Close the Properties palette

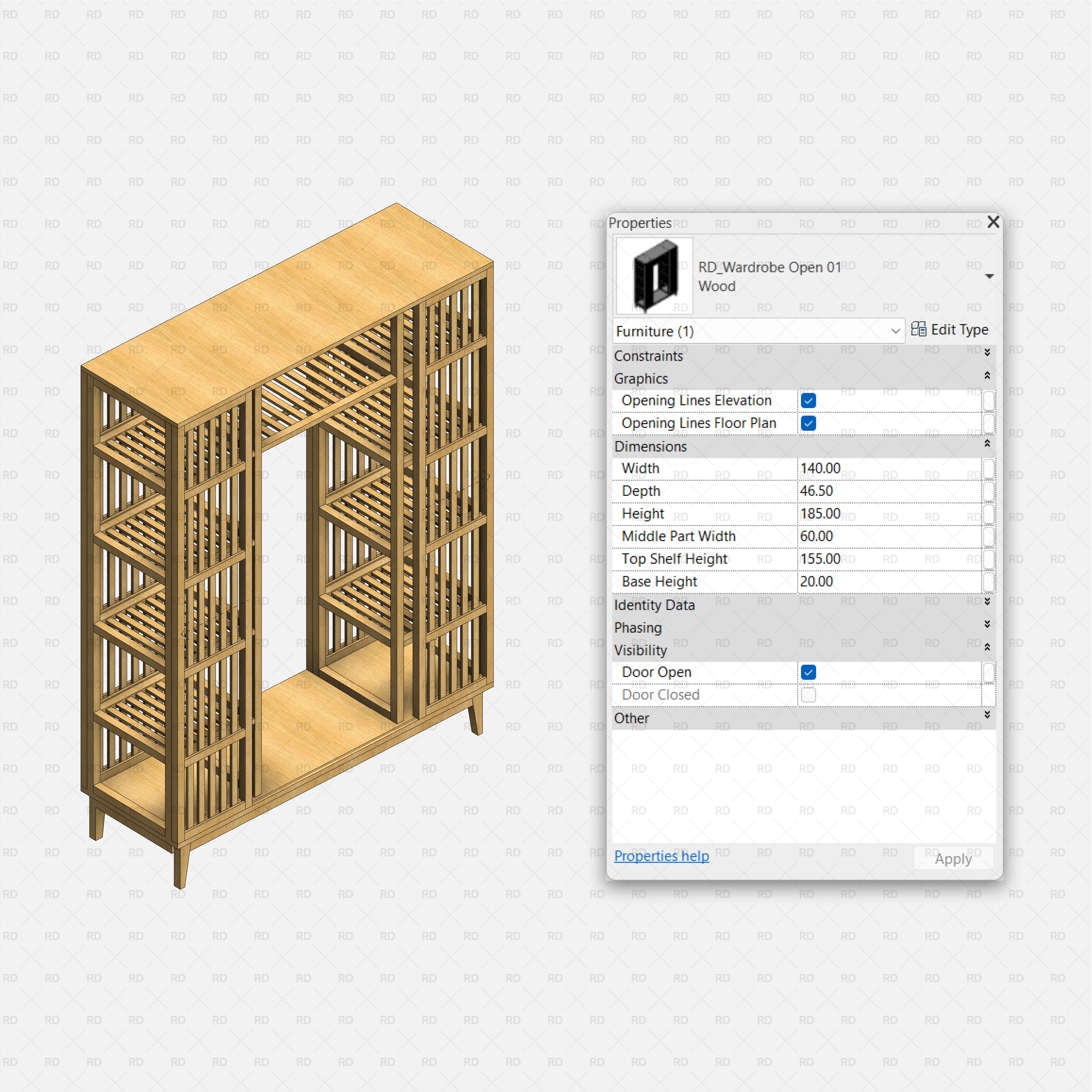point(993,222)
